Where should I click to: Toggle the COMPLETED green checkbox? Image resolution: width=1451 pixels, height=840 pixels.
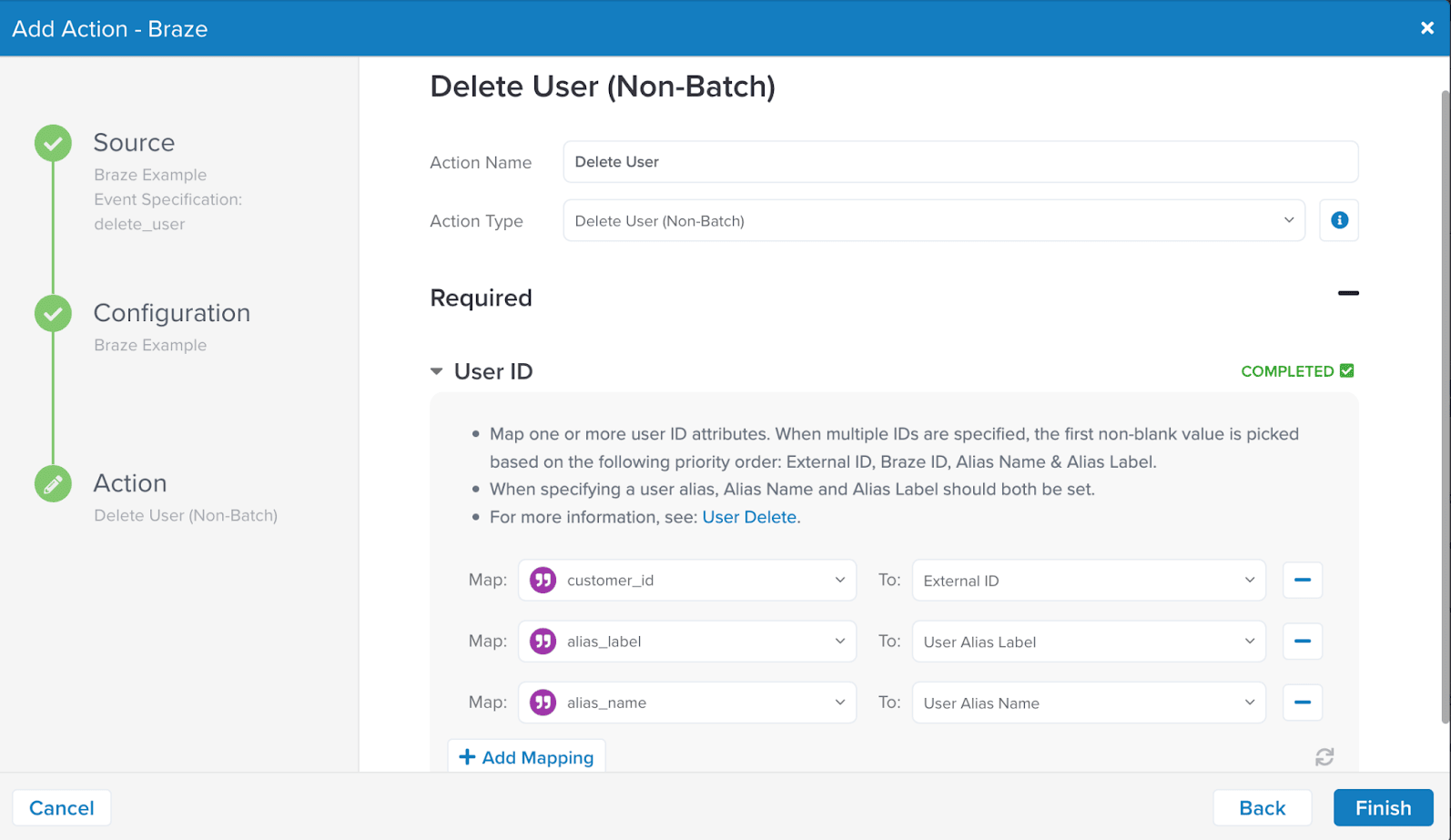pos(1346,371)
